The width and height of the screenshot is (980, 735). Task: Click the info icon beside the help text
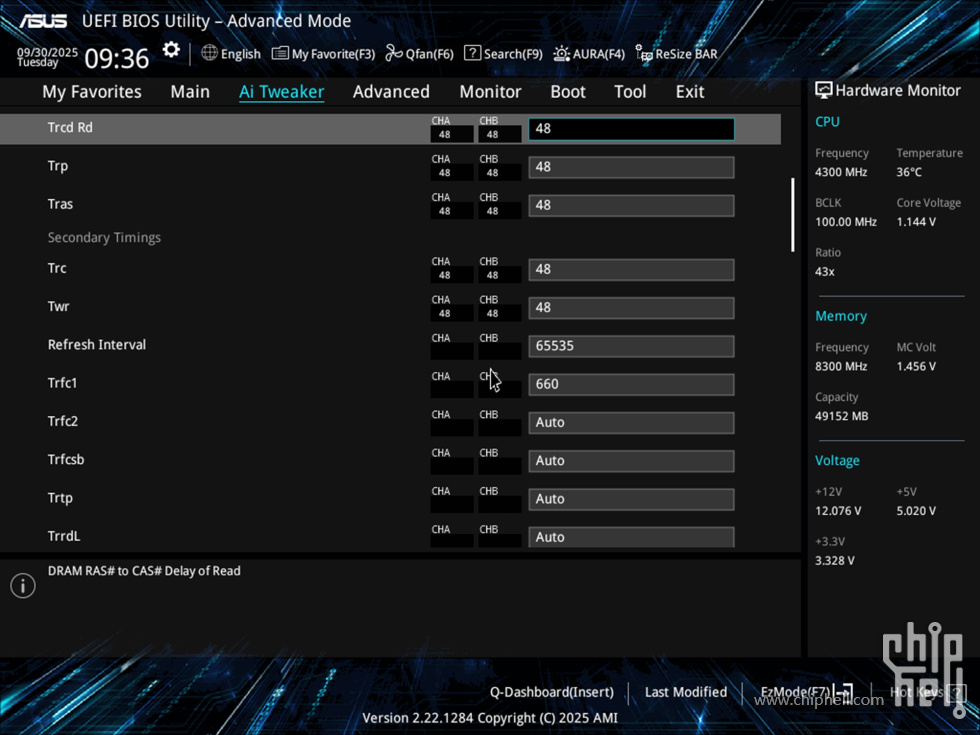pyautogui.click(x=23, y=586)
